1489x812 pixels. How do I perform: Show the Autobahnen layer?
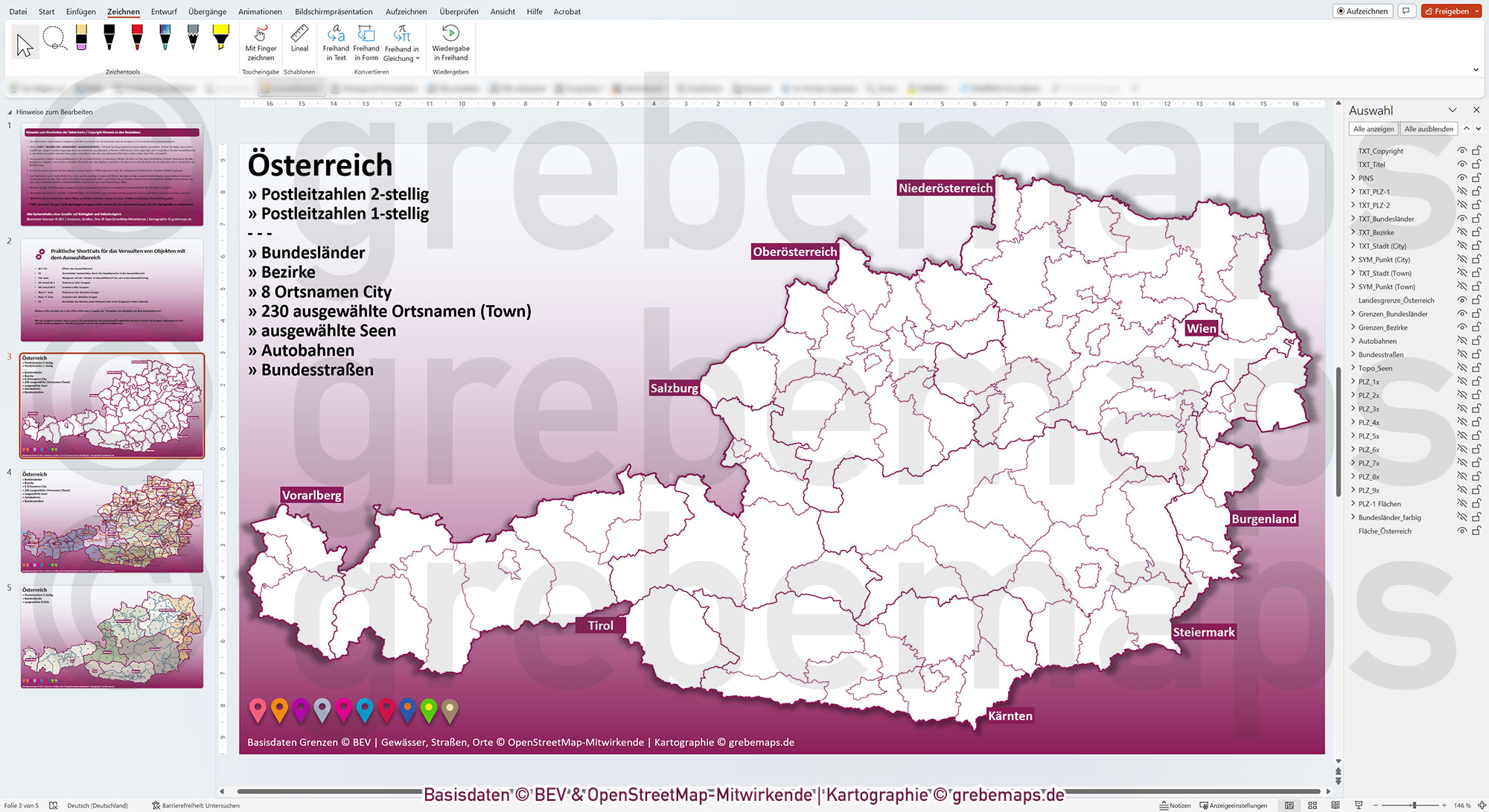pyautogui.click(x=1461, y=340)
